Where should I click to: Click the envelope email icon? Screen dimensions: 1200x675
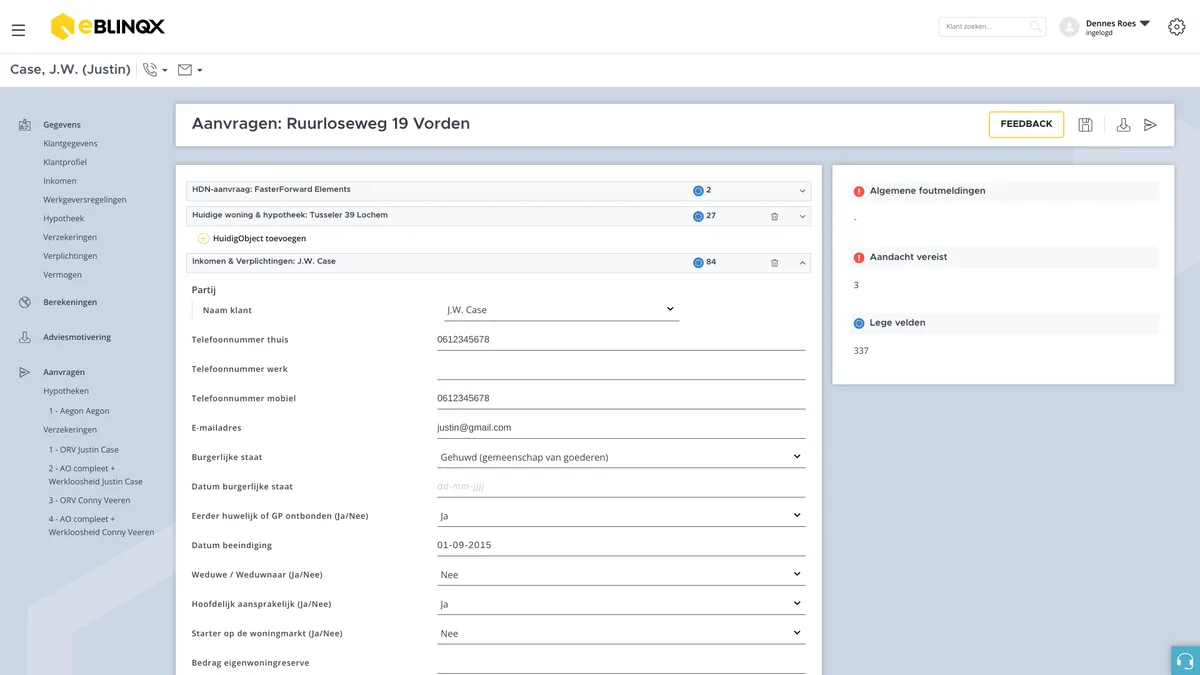click(185, 70)
